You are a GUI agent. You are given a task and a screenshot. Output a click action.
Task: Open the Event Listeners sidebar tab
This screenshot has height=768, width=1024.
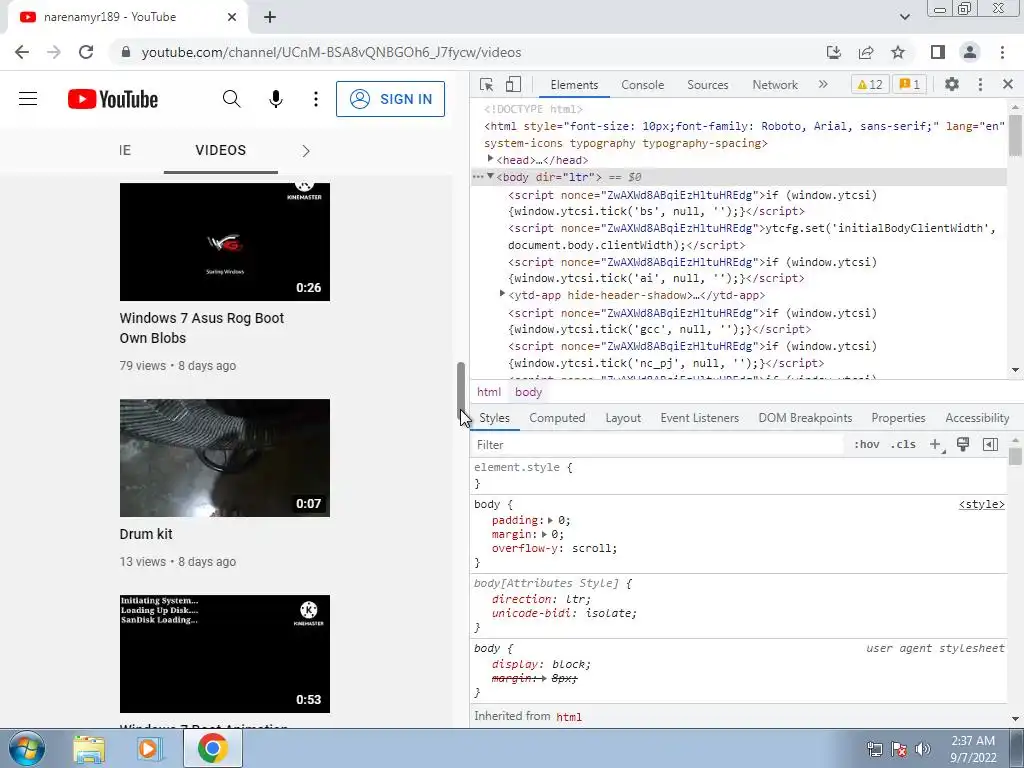pyautogui.click(x=699, y=418)
